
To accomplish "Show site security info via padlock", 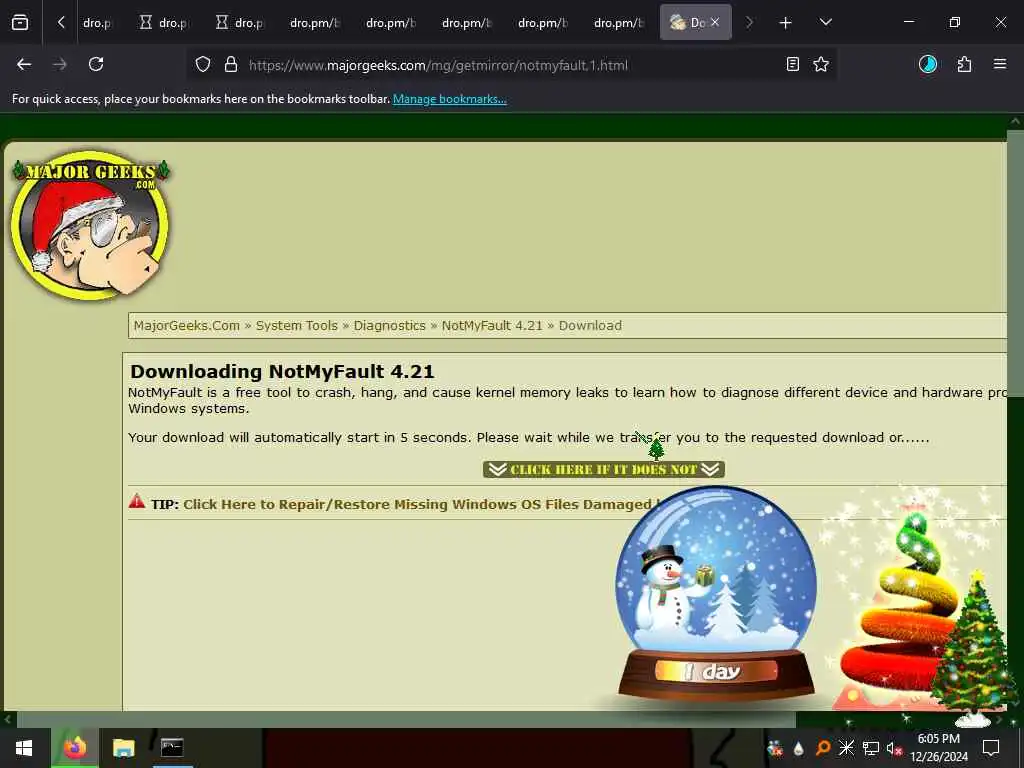I will [x=231, y=65].
